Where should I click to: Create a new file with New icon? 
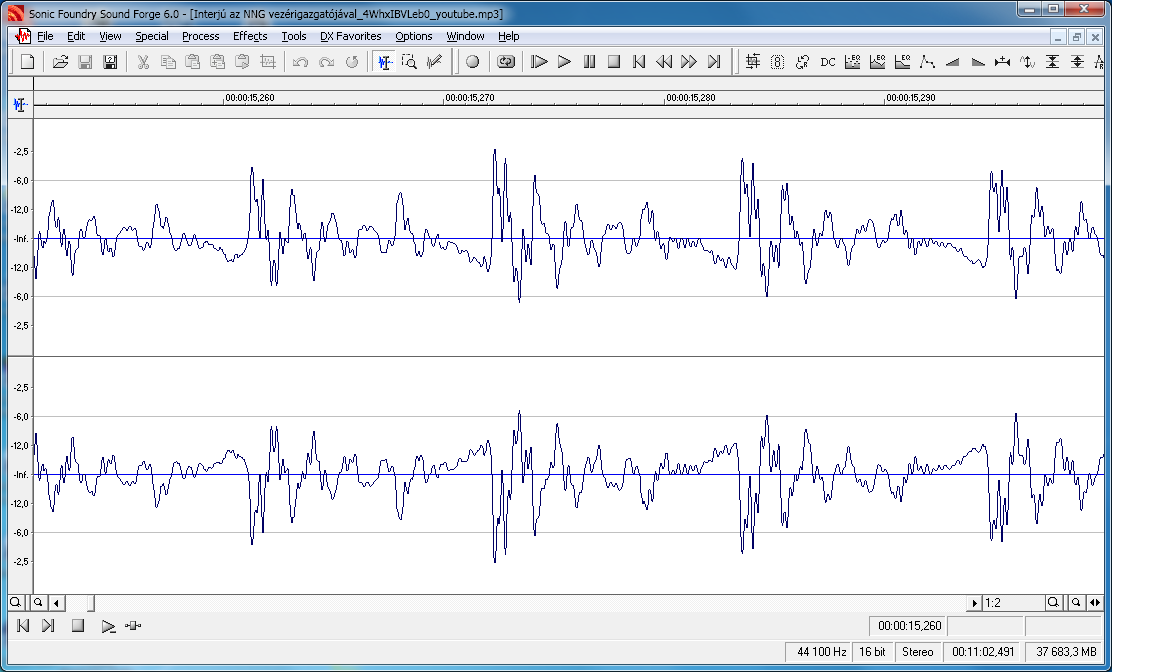tap(27, 62)
